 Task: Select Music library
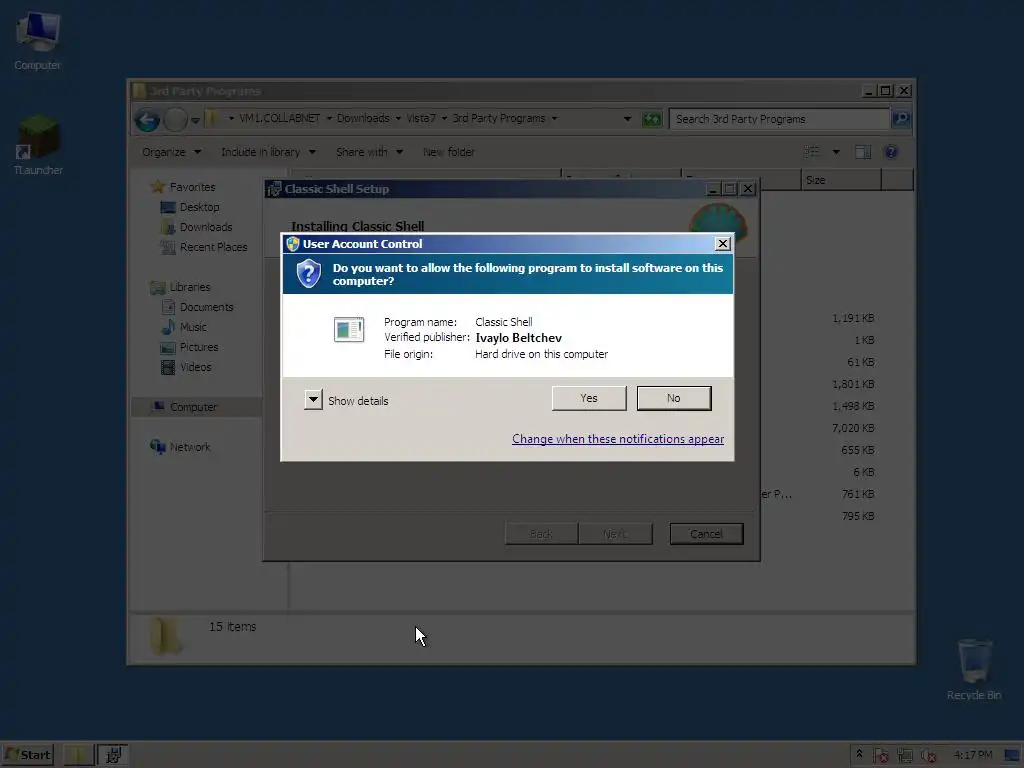click(x=184, y=327)
